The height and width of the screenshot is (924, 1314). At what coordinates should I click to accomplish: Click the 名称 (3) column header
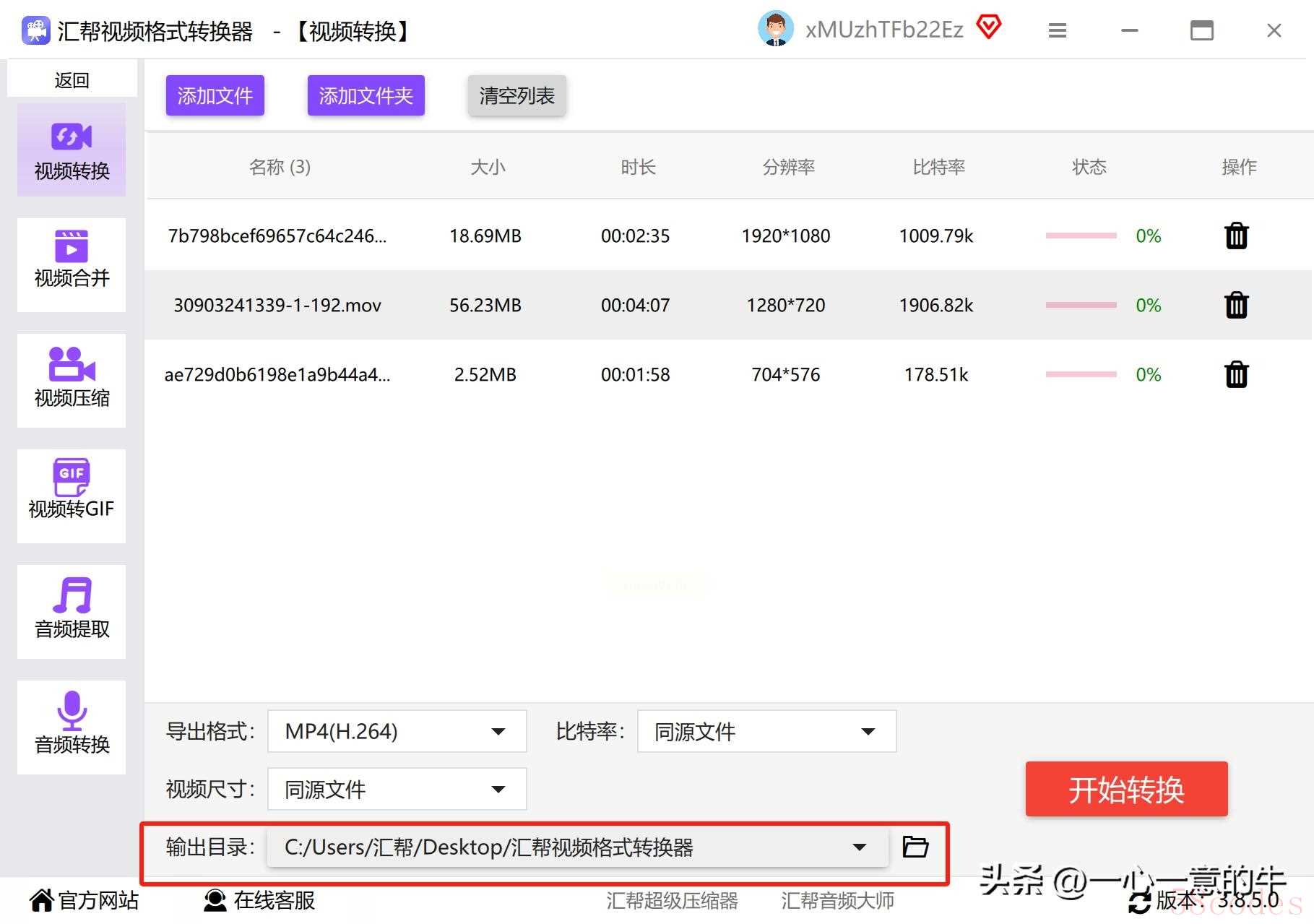(280, 167)
